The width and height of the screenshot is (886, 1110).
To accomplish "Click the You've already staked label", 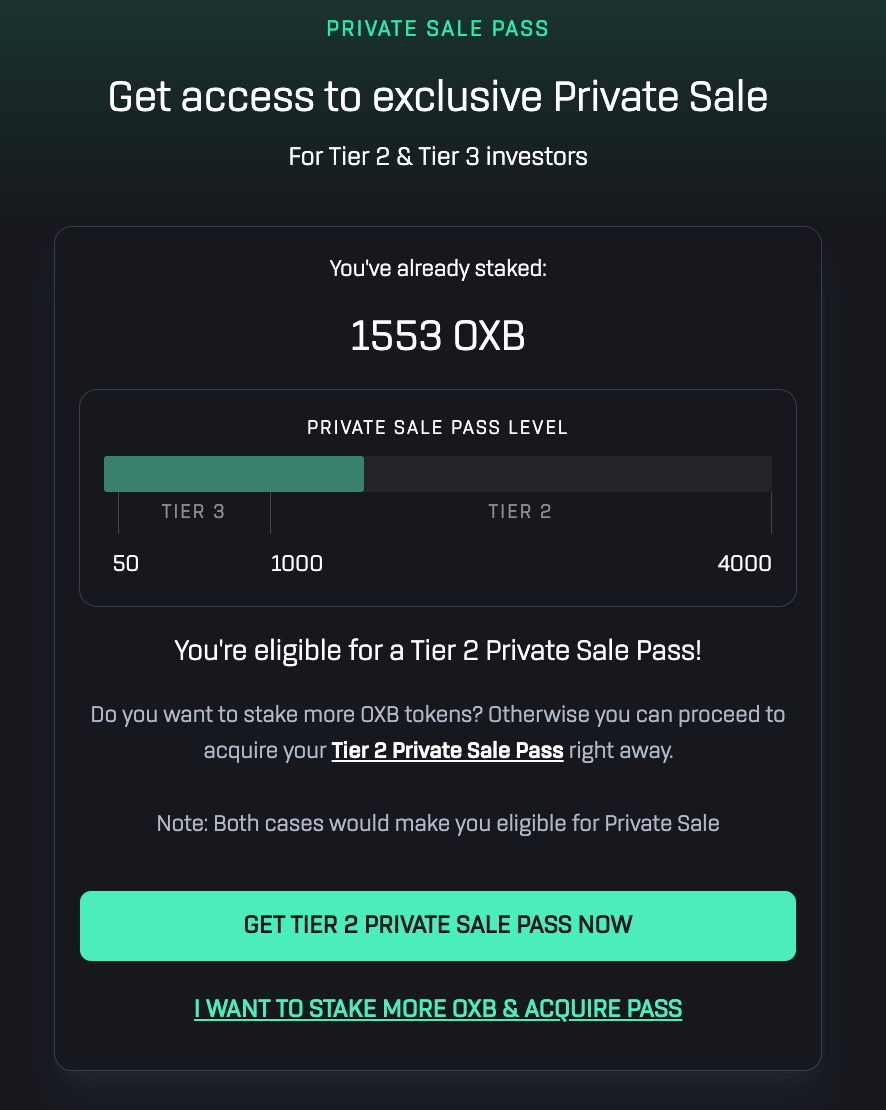I will [x=438, y=268].
